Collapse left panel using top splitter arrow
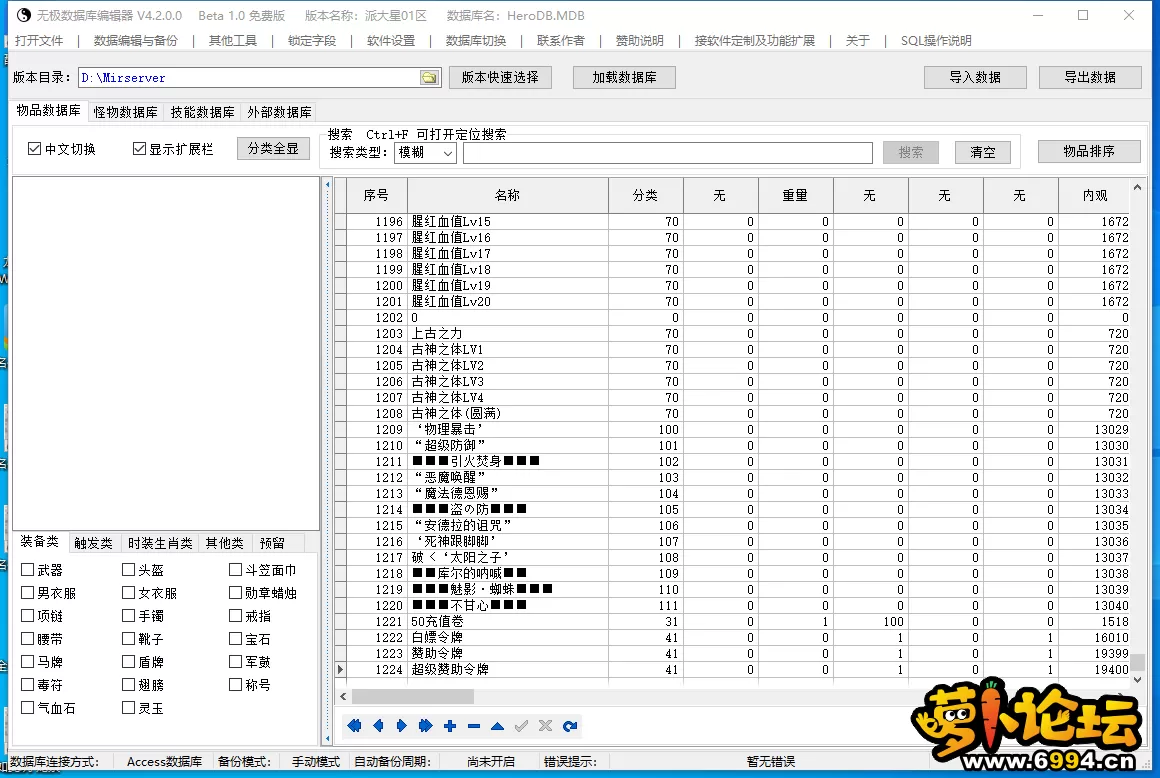Viewport: 1160px width, 778px height. [x=328, y=185]
